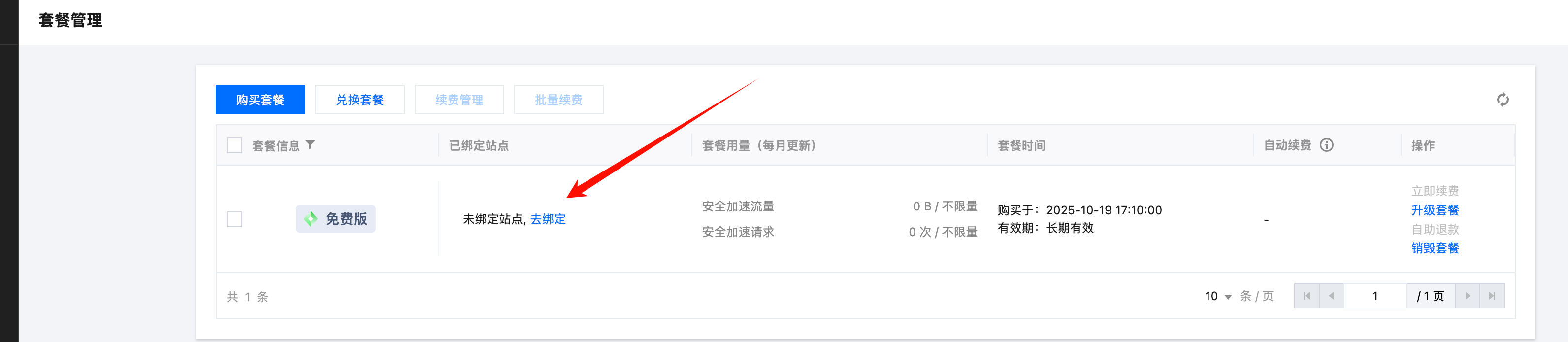Click the 升级套餐 link
The height and width of the screenshot is (342, 1568).
tap(1435, 210)
